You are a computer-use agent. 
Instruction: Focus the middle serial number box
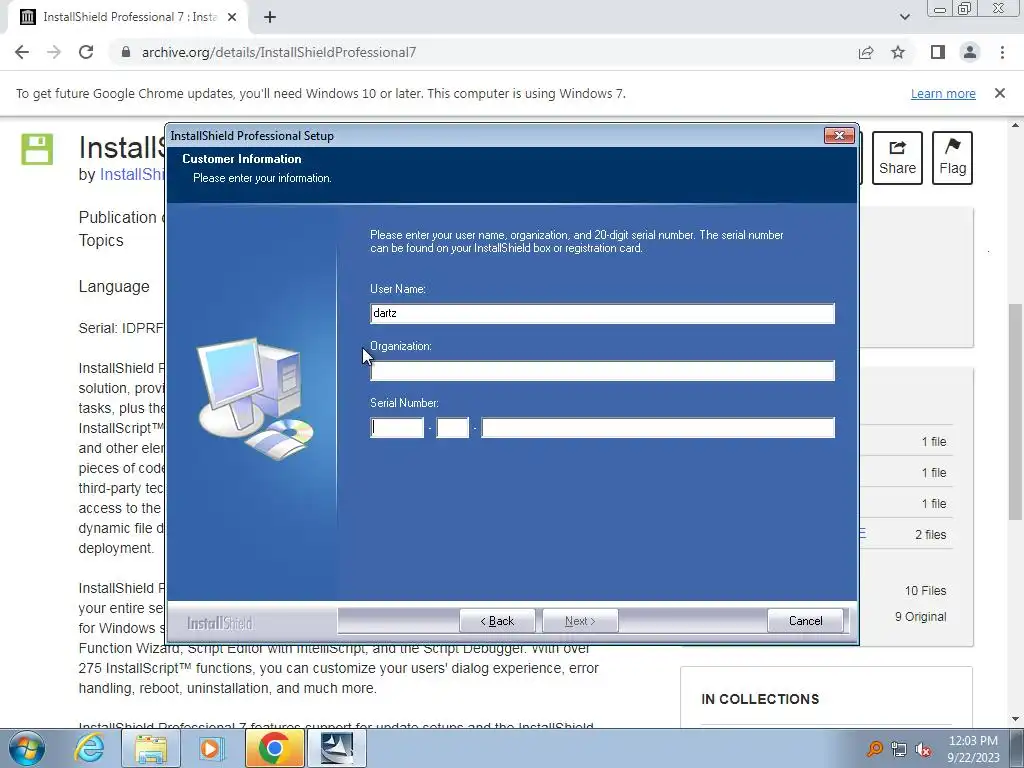453,428
